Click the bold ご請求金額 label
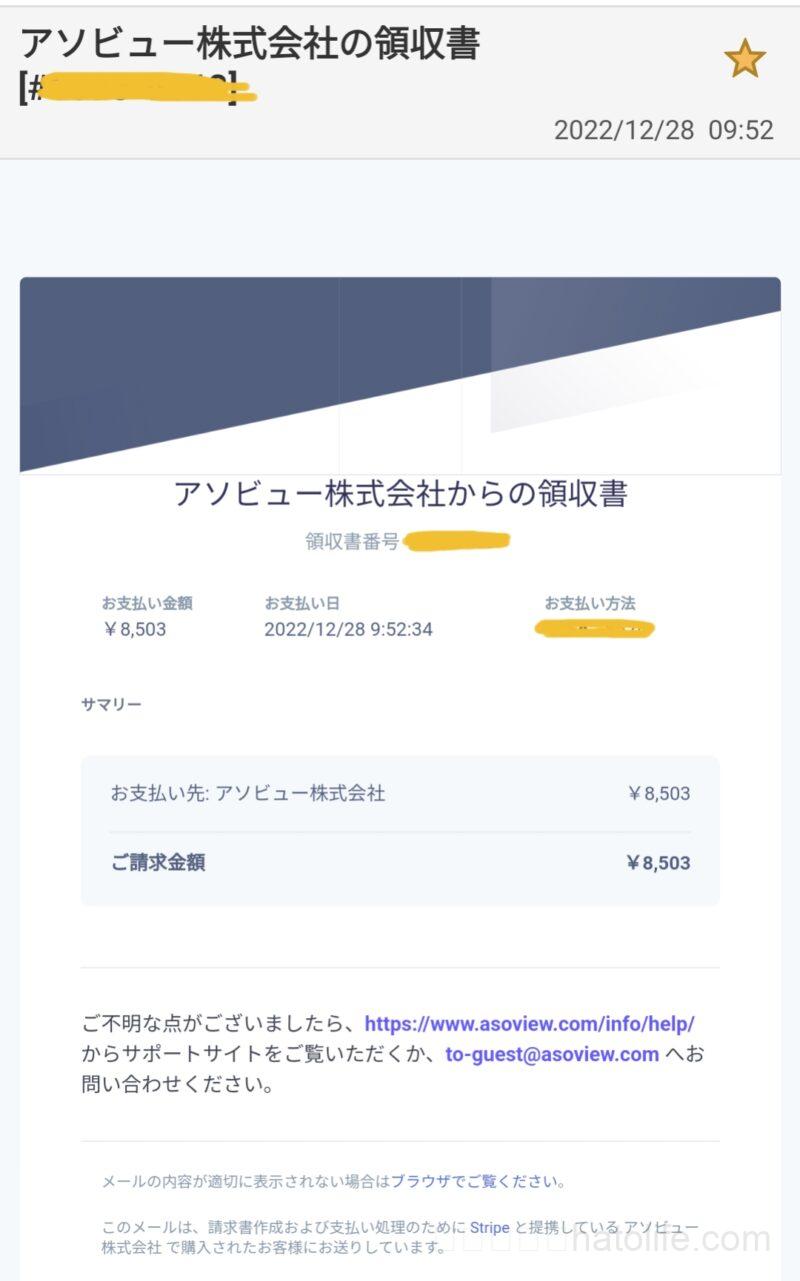 [158, 862]
